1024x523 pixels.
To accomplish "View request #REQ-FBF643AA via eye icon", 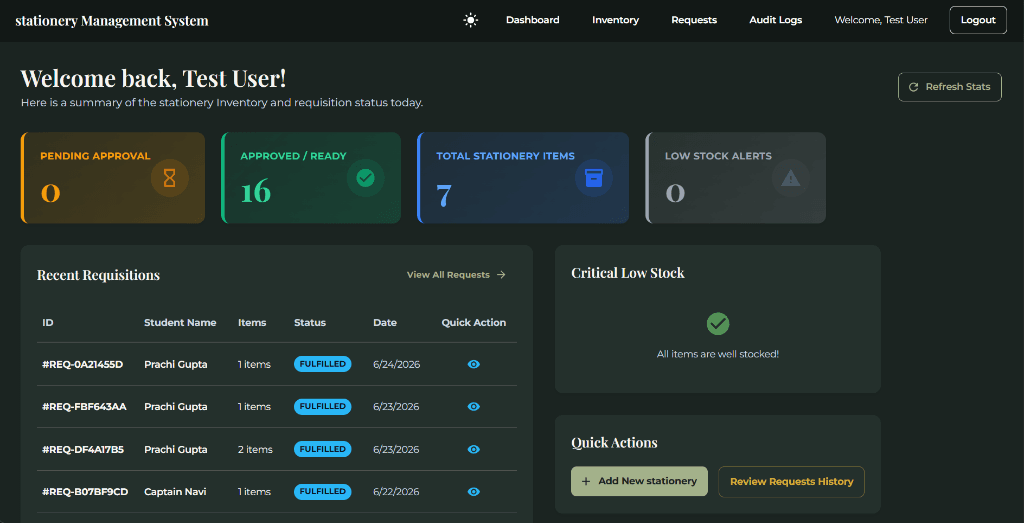I will (474, 407).
